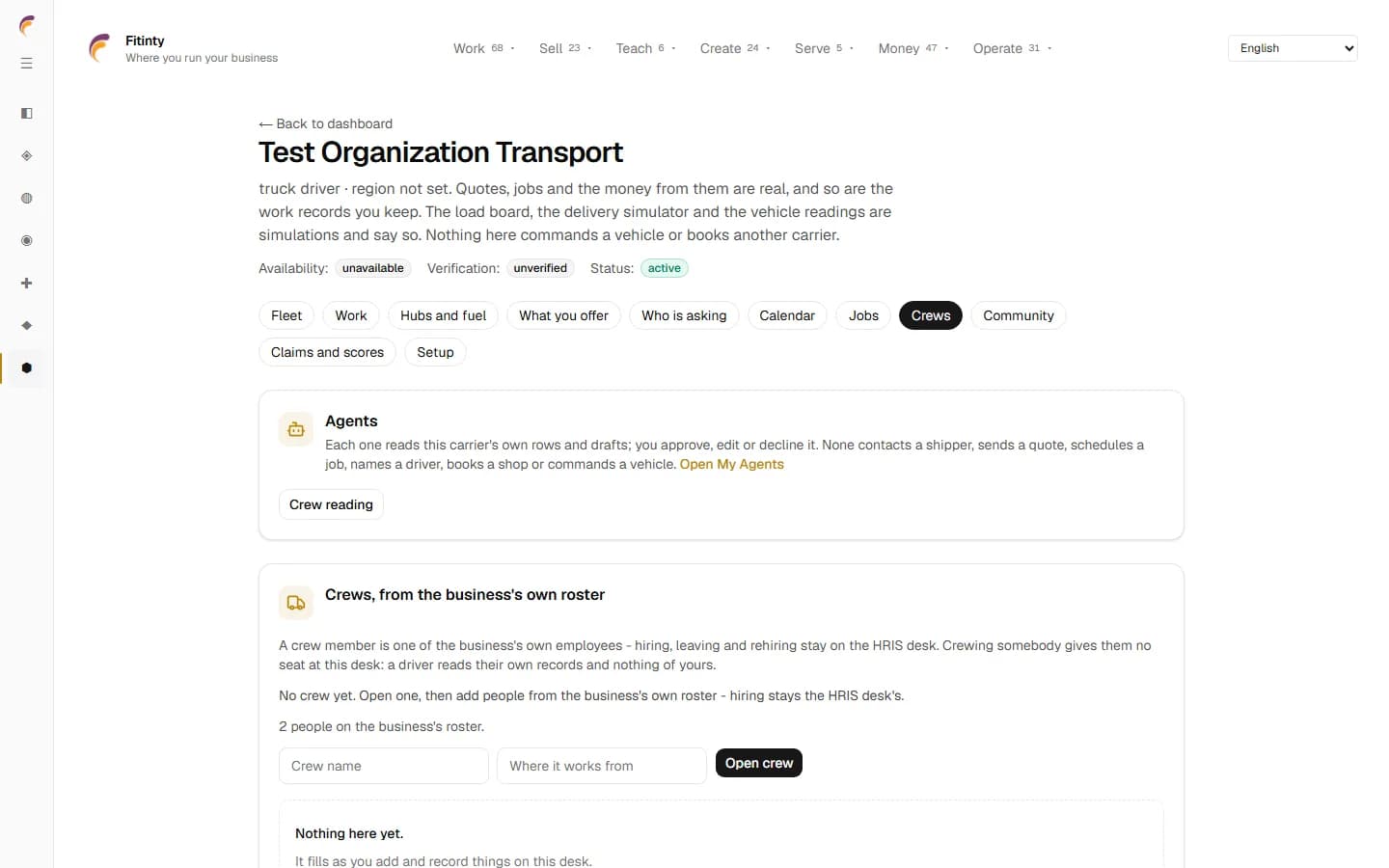Open the My Agents link
The width and height of the screenshot is (1389, 868).
click(x=732, y=464)
